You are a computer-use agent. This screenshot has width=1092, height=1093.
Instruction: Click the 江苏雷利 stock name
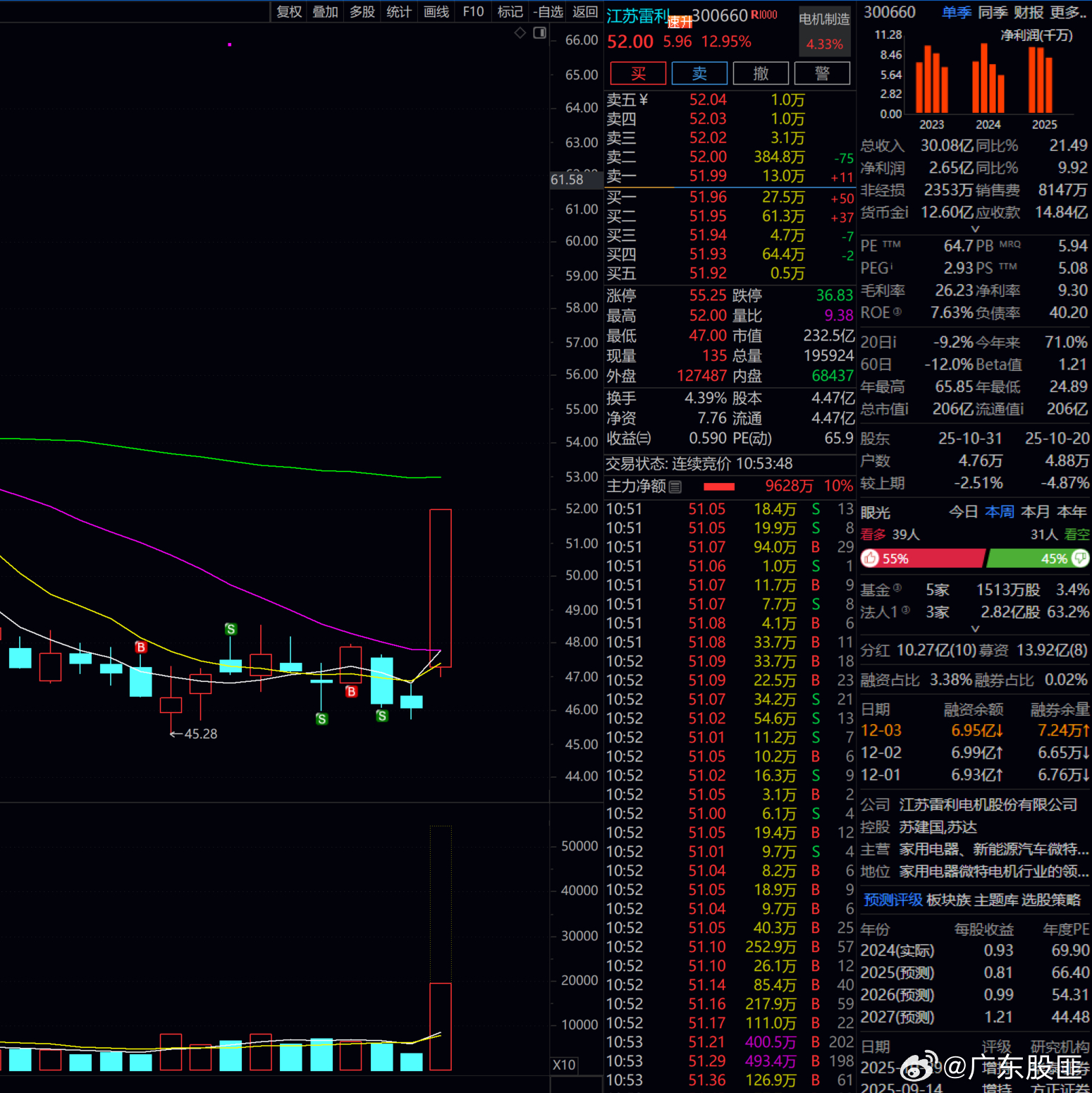[638, 16]
